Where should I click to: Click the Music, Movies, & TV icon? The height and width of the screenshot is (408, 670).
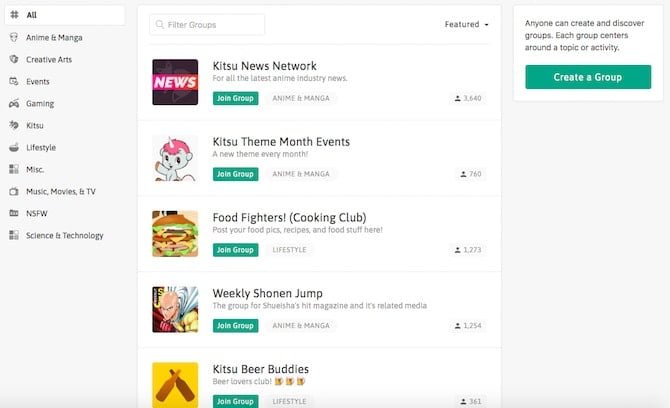point(14,192)
